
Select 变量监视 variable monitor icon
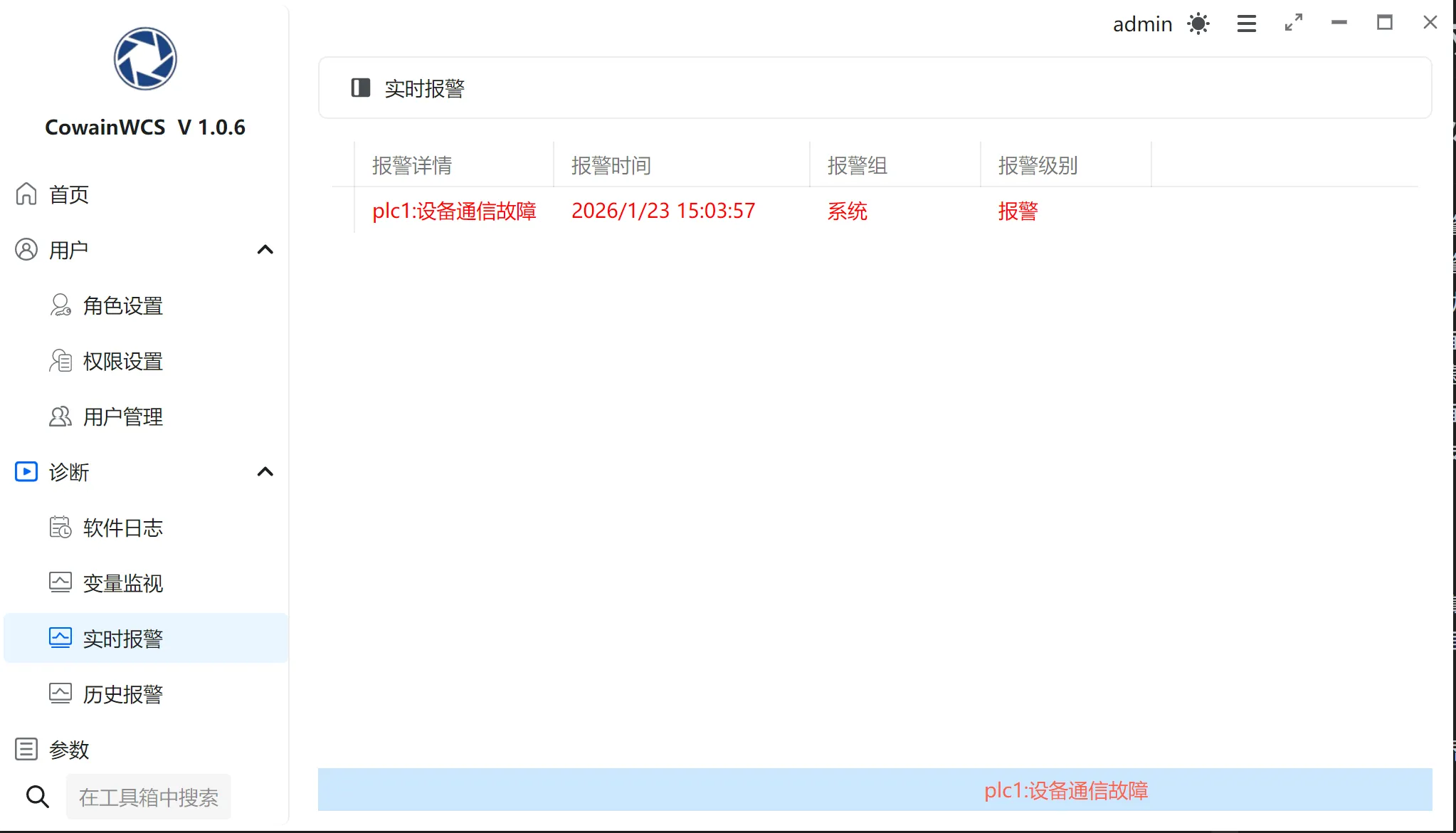(x=60, y=583)
